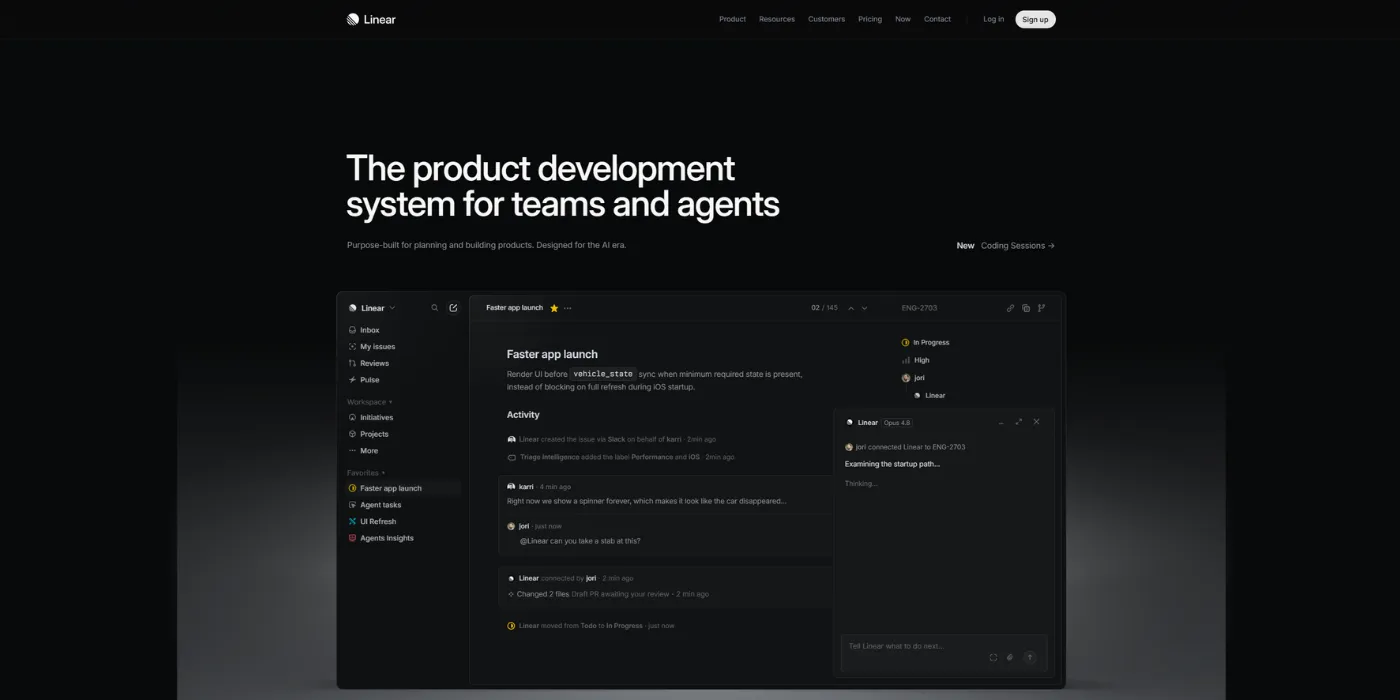Open the Product menu
The height and width of the screenshot is (700, 1400).
coord(732,19)
